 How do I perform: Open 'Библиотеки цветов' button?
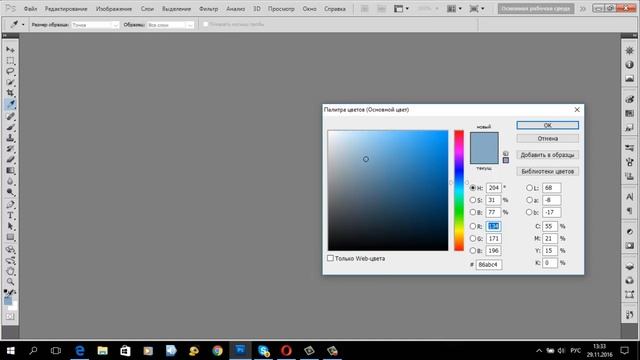pos(547,171)
